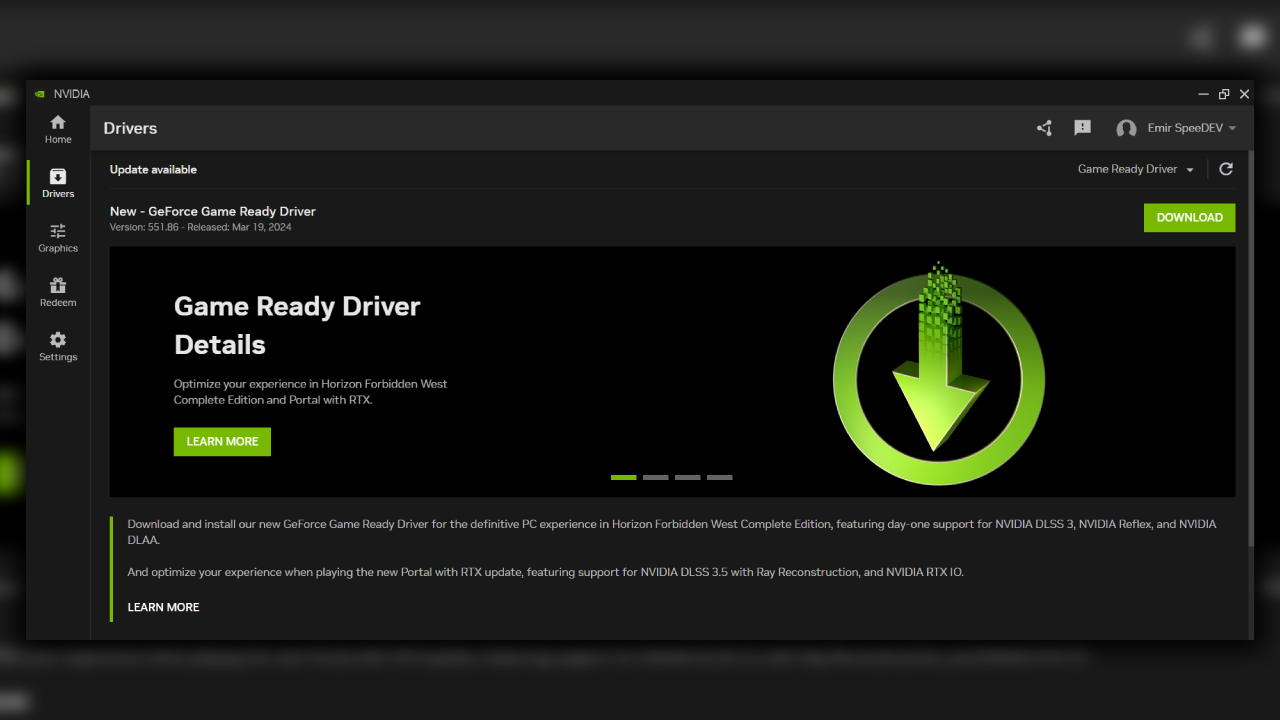Open the Home section in sidebar
Viewport: 1280px width, 720px height.
tap(58, 128)
